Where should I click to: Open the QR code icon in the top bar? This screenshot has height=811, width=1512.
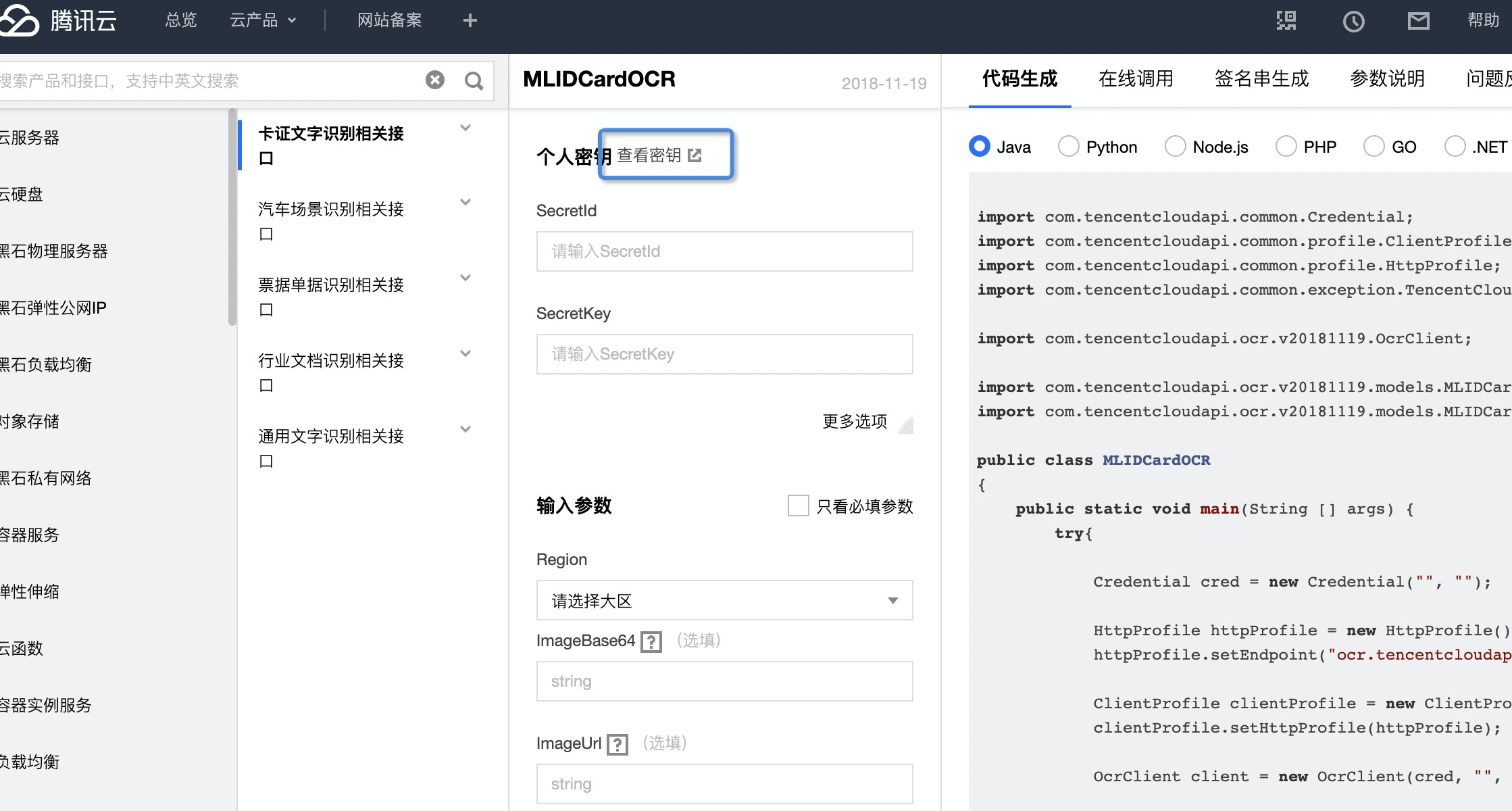(1286, 21)
